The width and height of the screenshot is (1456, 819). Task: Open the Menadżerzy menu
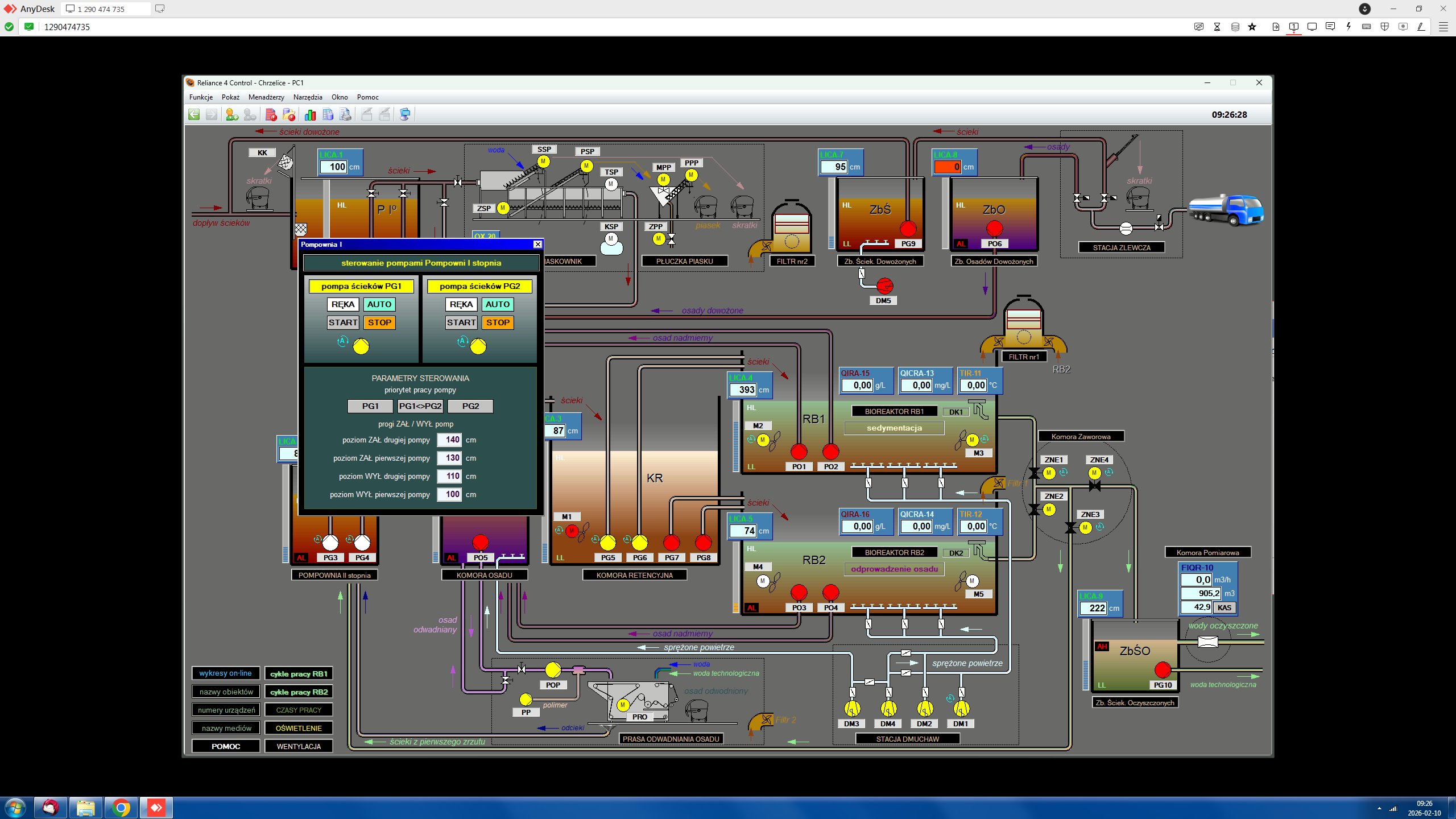point(266,97)
